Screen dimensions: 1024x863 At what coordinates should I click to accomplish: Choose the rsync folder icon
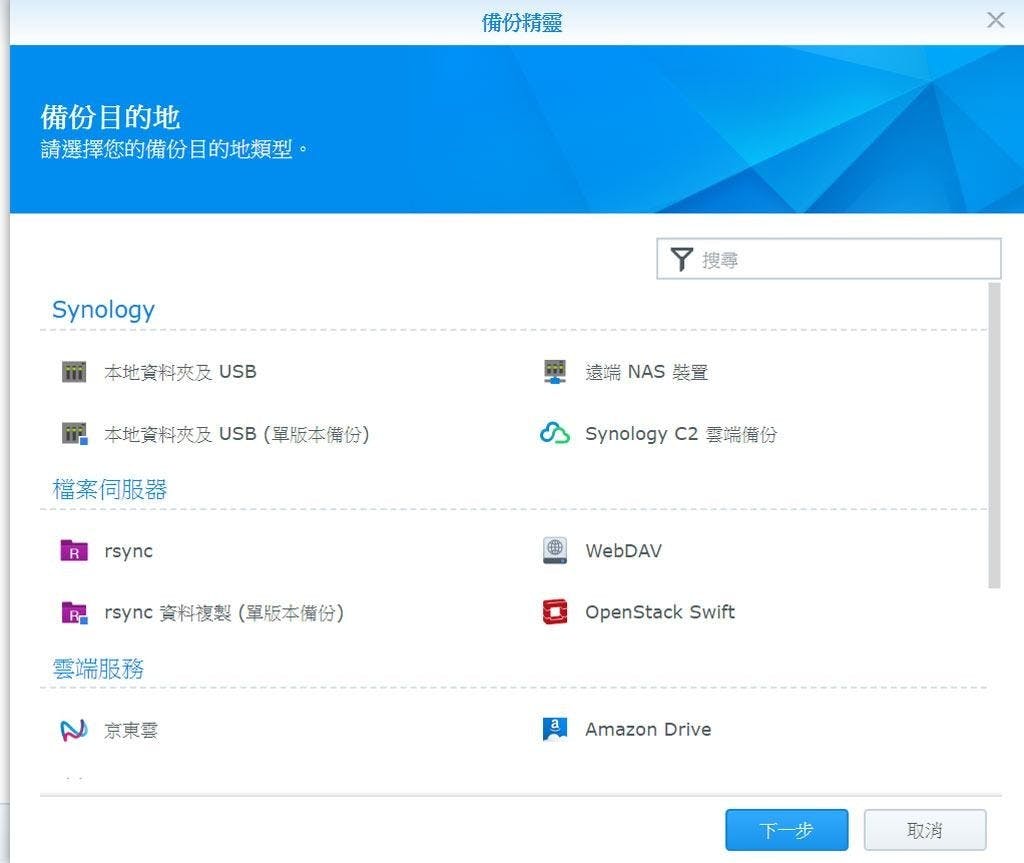[74, 550]
